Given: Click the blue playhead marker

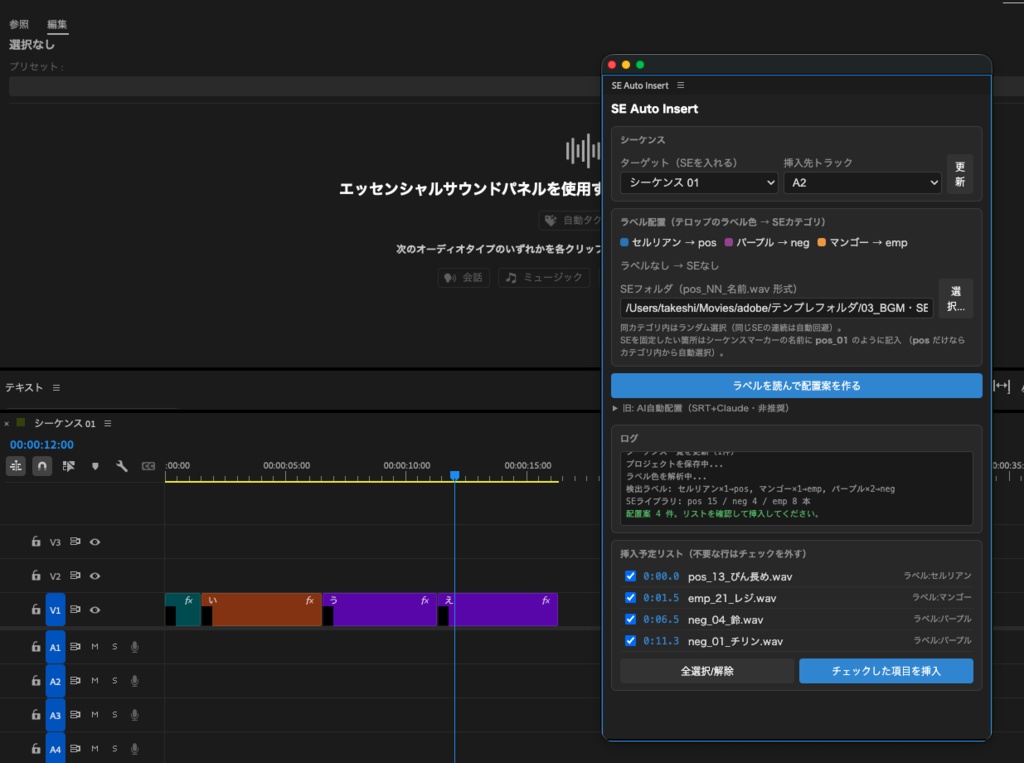Looking at the screenshot, I should point(455,475).
